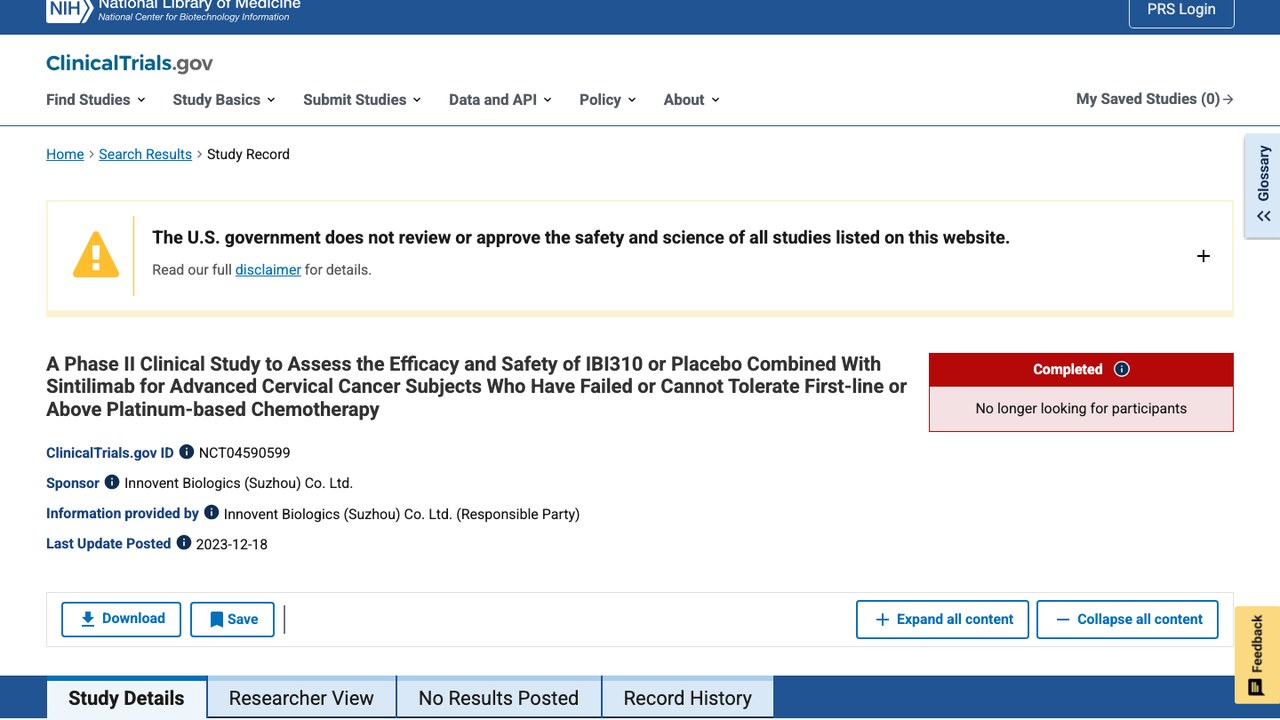Click the Download button
The width and height of the screenshot is (1280, 720).
121,619
